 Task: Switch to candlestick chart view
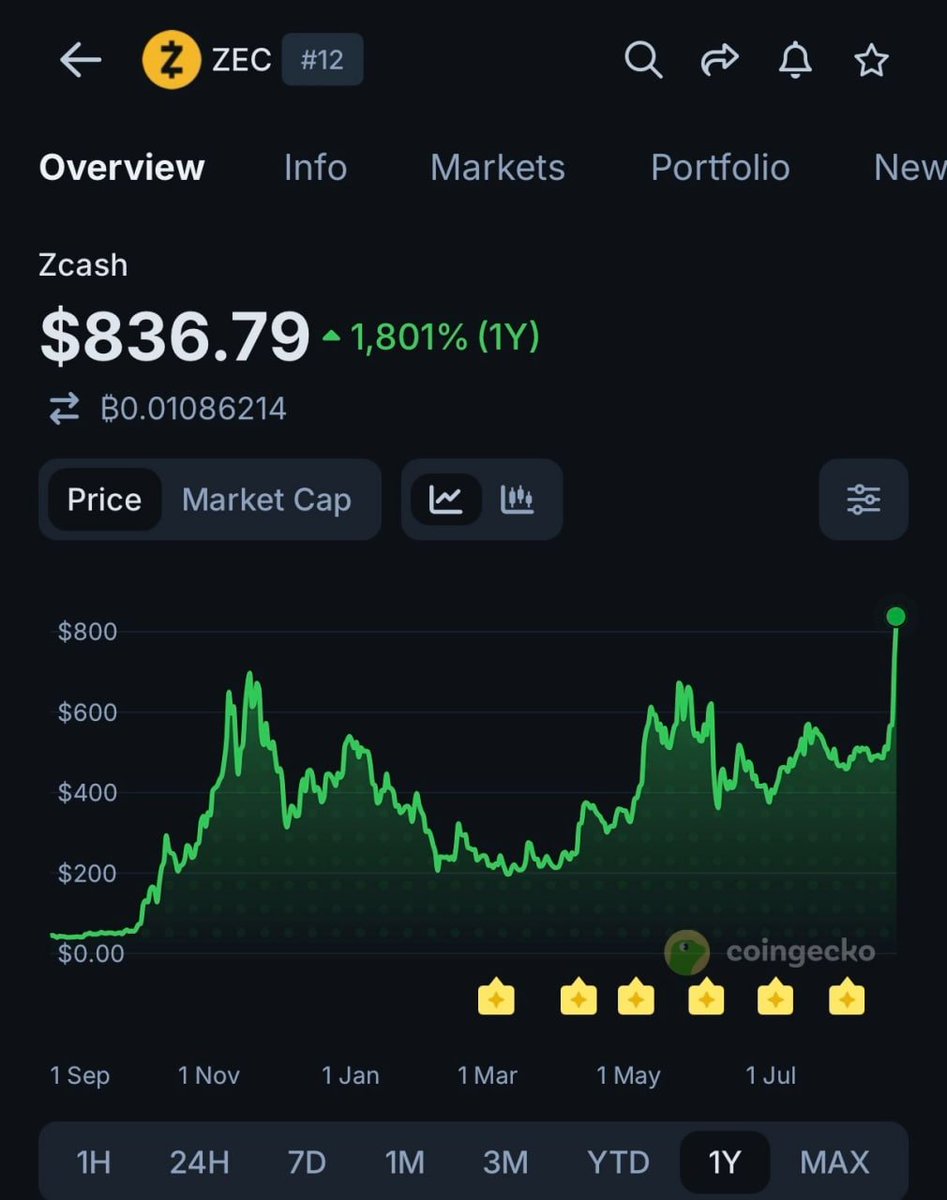pyautogui.click(x=518, y=499)
